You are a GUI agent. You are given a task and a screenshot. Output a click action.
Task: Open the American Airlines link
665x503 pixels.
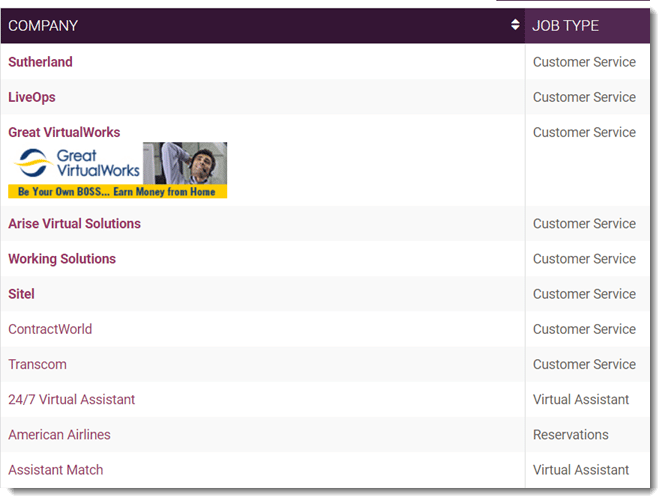(59, 435)
